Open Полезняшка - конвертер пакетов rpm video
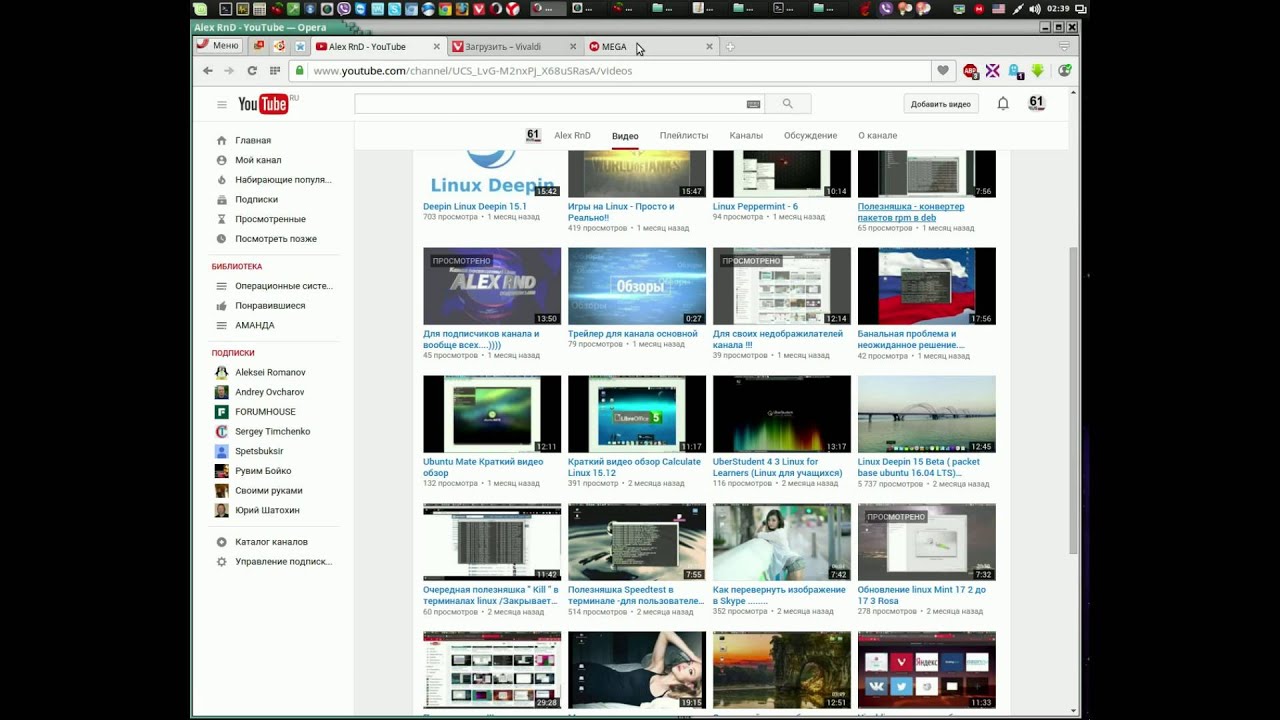This screenshot has width=1280, height=720. click(x=911, y=212)
